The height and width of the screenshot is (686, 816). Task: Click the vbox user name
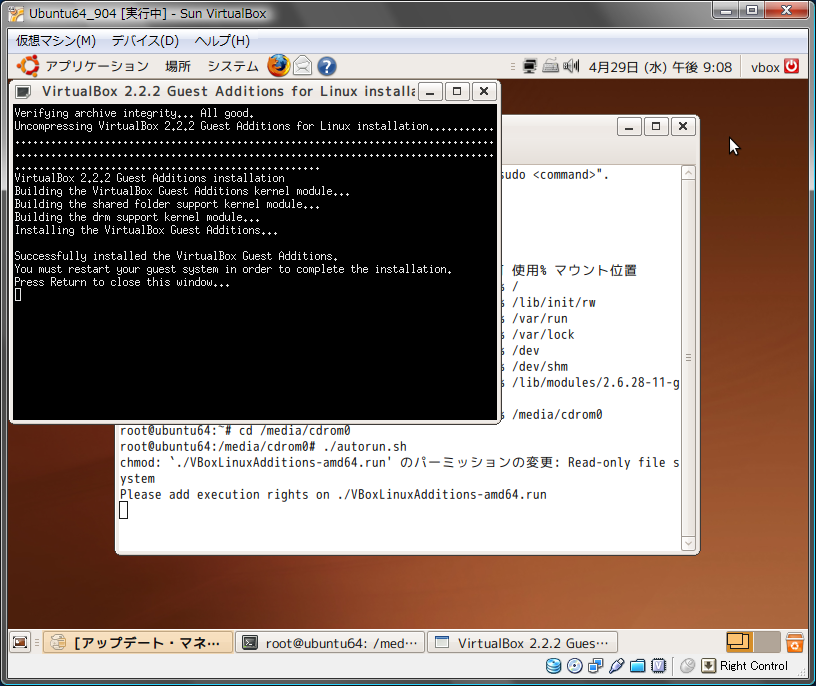pos(765,67)
